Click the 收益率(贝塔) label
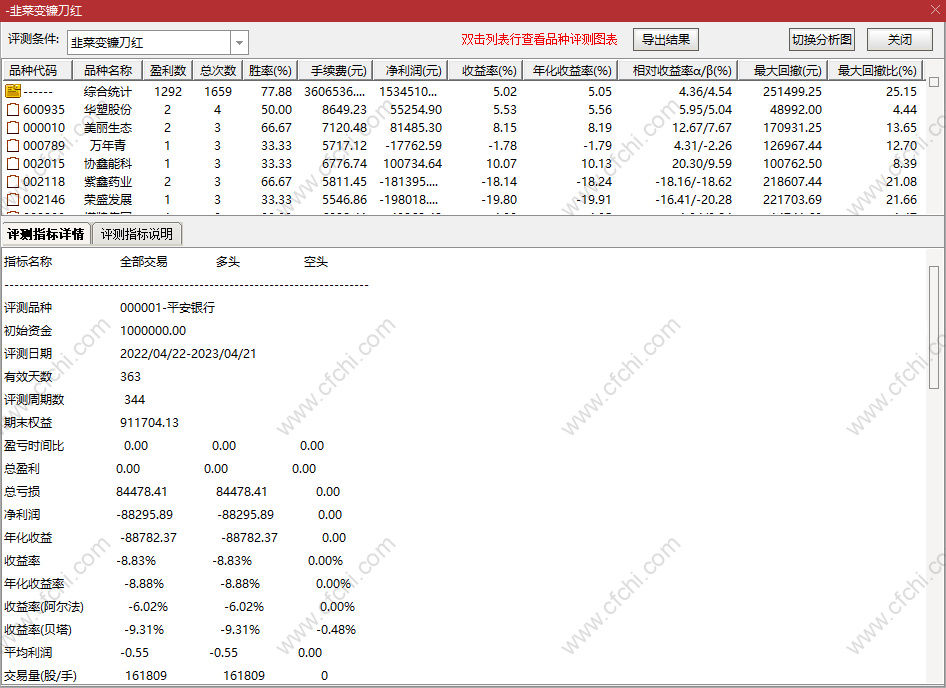Screen dimensions: 946x688 pyautogui.click(x=38, y=630)
